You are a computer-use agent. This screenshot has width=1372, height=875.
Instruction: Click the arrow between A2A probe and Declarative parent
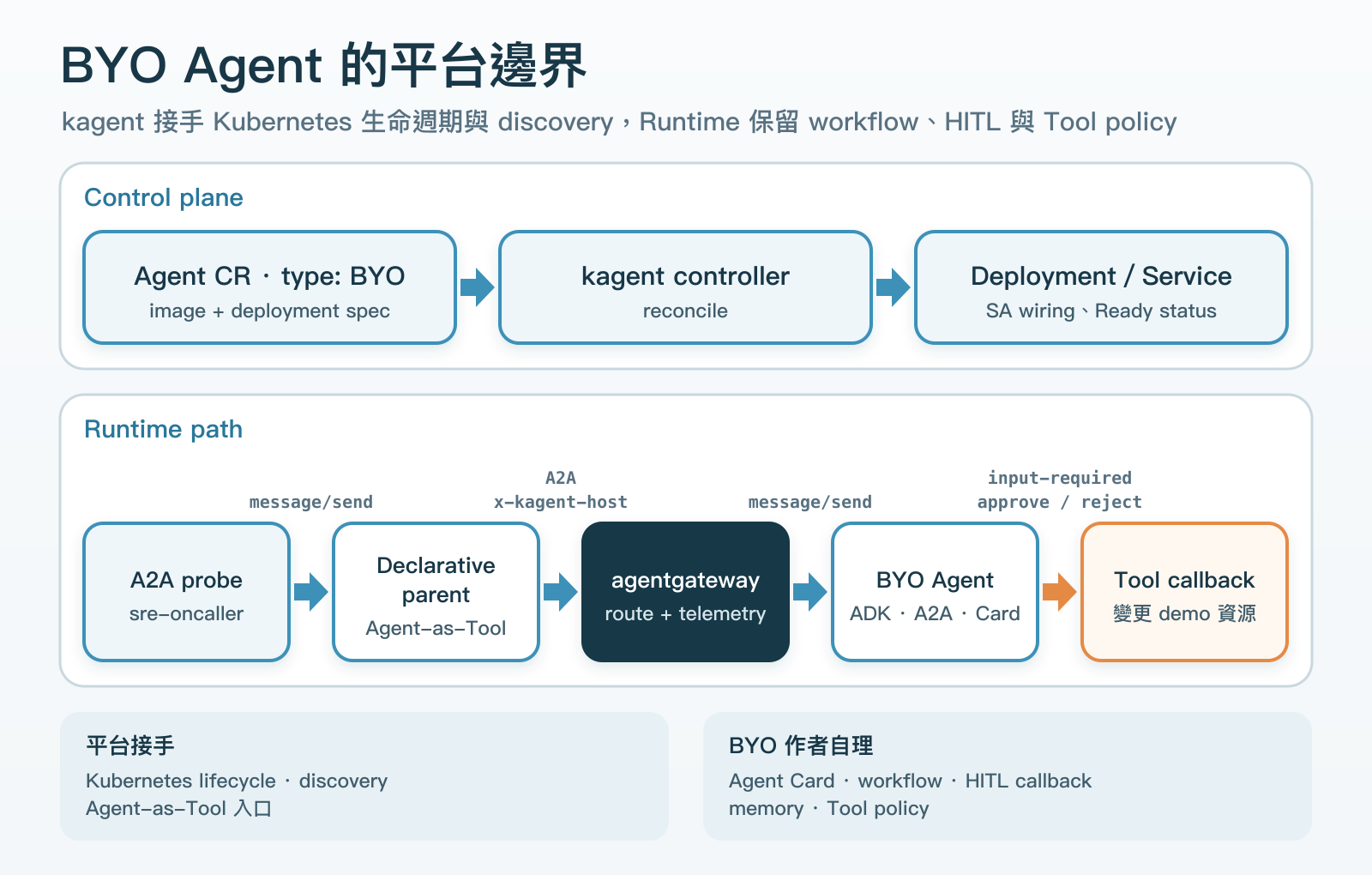point(311,592)
